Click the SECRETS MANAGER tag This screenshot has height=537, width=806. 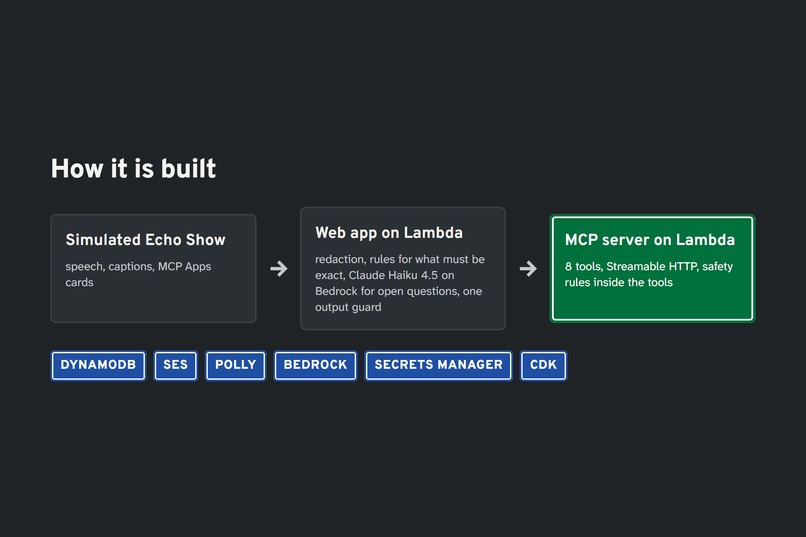tap(438, 365)
